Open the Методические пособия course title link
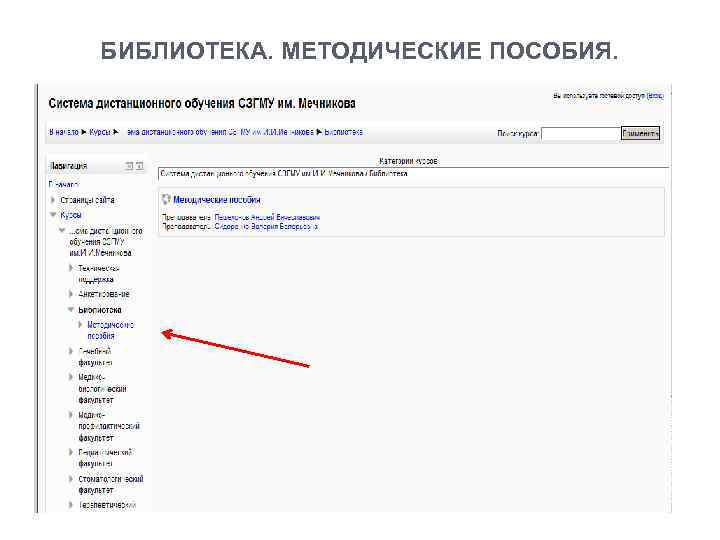This screenshot has height=540, width=720. (x=217, y=200)
